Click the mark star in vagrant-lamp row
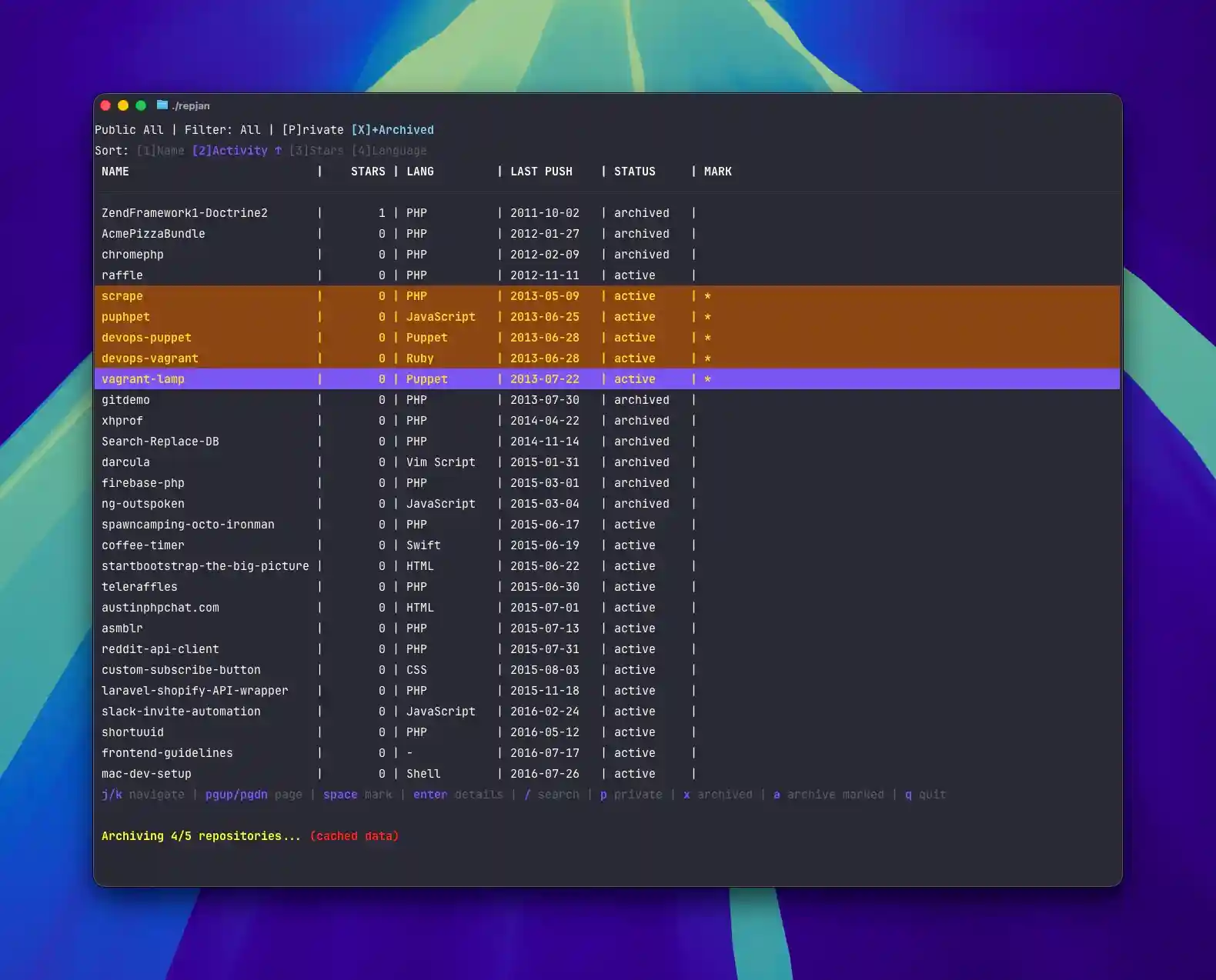 click(x=707, y=379)
